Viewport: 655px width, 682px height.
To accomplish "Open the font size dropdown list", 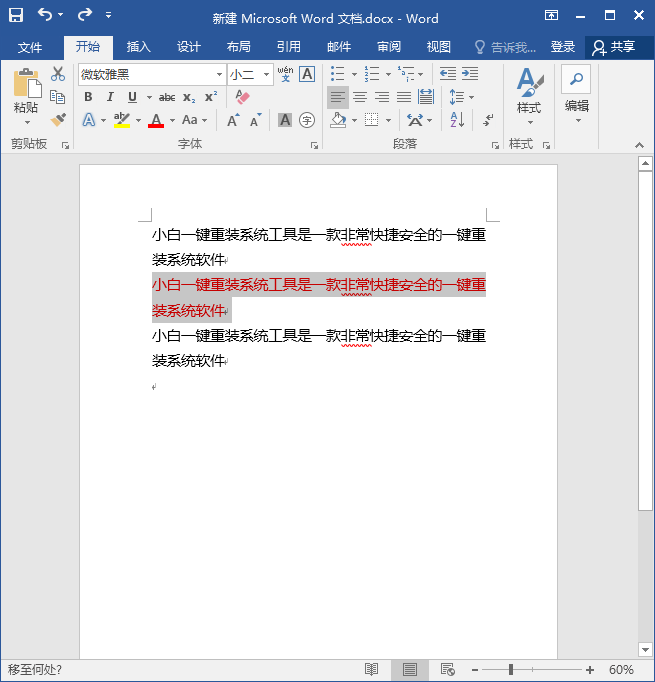I will pos(266,75).
